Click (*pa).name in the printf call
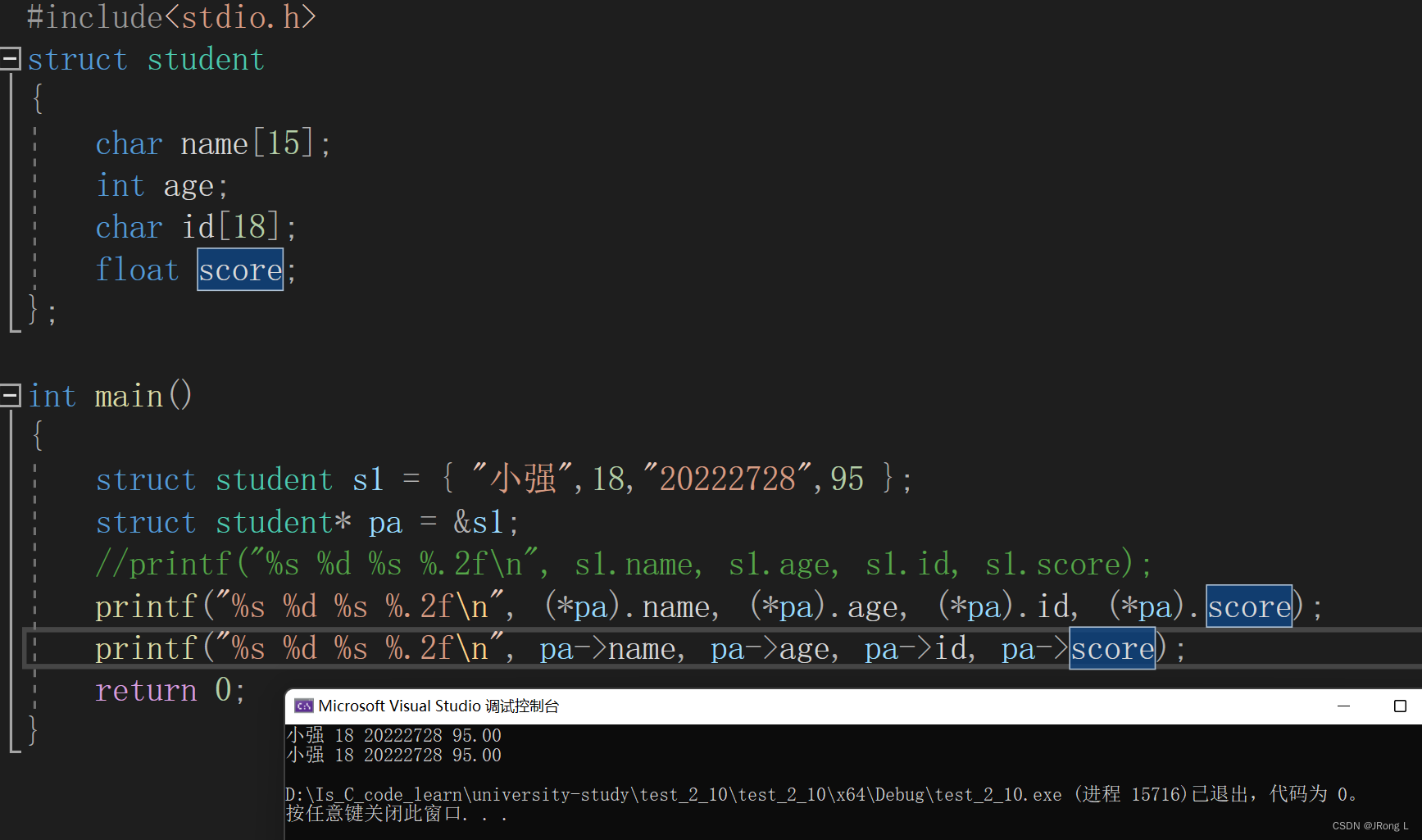Image resolution: width=1422 pixels, height=840 pixels. point(627,606)
